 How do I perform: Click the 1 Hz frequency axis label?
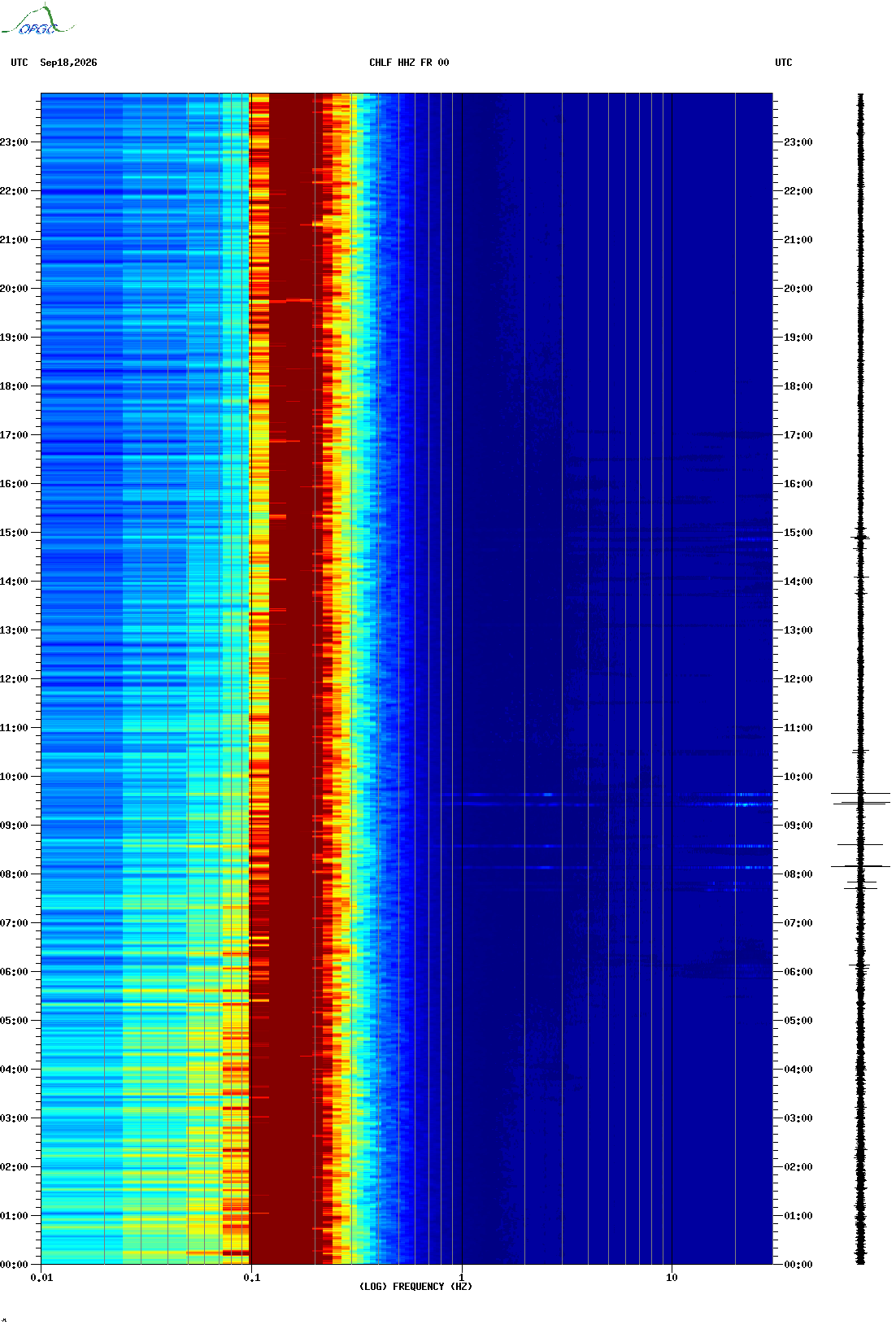coord(462,1278)
